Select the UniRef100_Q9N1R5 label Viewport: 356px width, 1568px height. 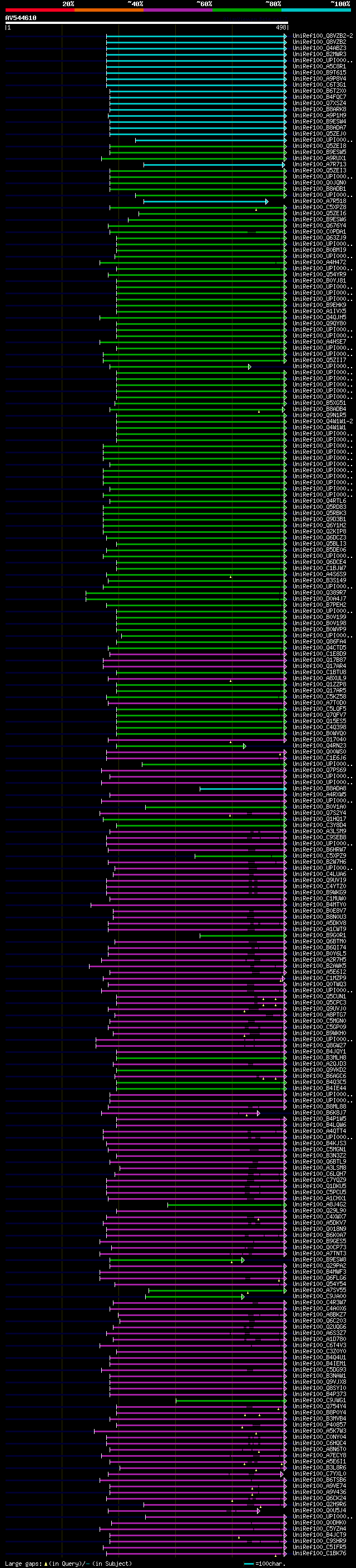pyautogui.click(x=319, y=415)
